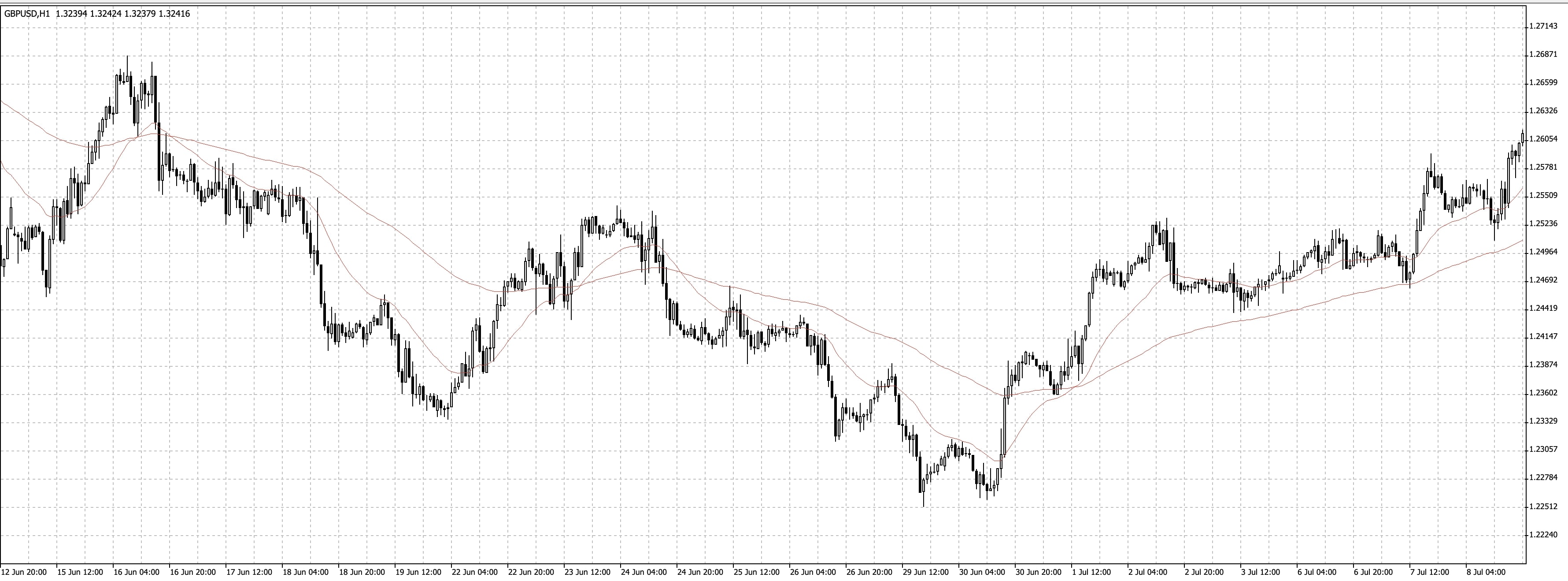Click price label 1.23057 on the price axis
The image size is (1568, 581).
(x=1544, y=450)
